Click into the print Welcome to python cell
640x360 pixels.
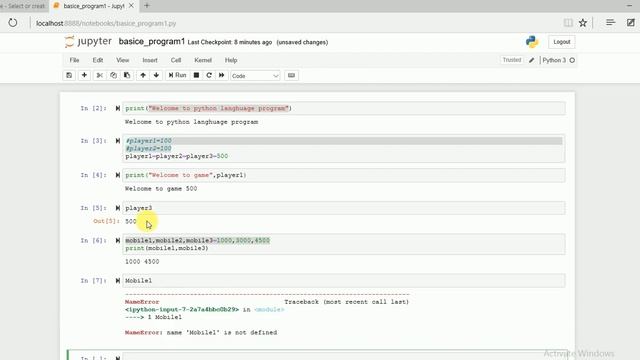(x=344, y=108)
